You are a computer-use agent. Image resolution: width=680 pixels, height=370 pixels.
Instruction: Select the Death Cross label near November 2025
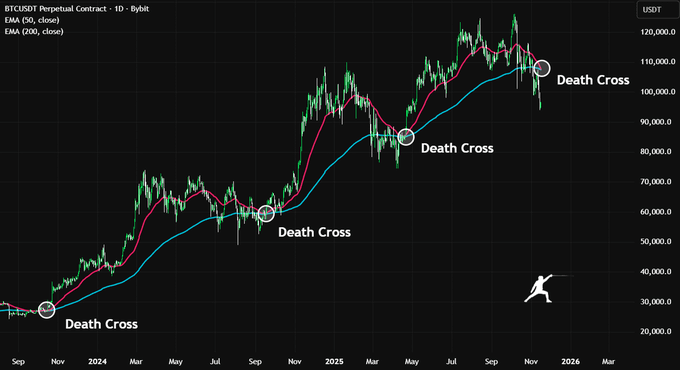pos(593,80)
